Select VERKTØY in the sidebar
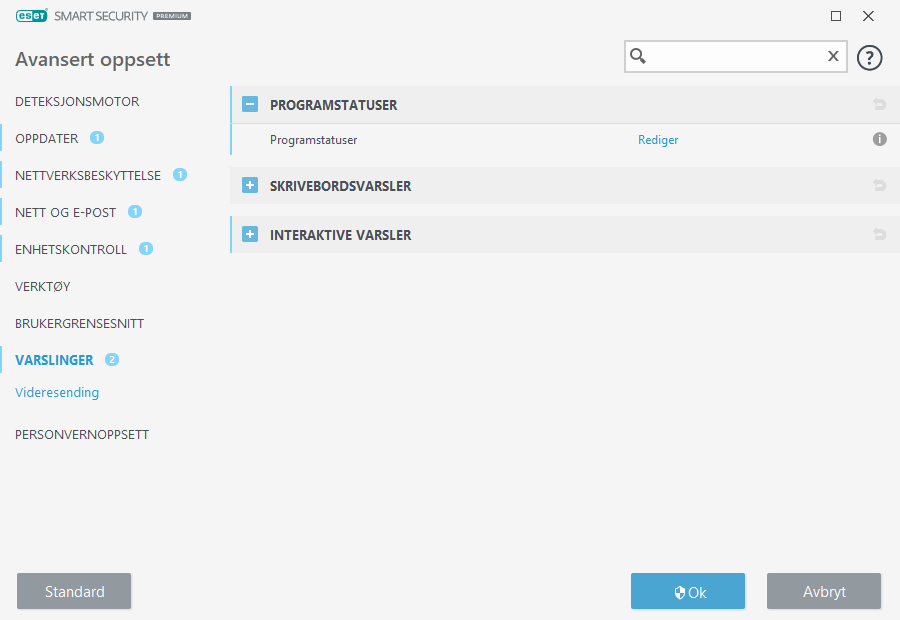Image resolution: width=900 pixels, height=620 pixels. pyautogui.click(x=42, y=286)
